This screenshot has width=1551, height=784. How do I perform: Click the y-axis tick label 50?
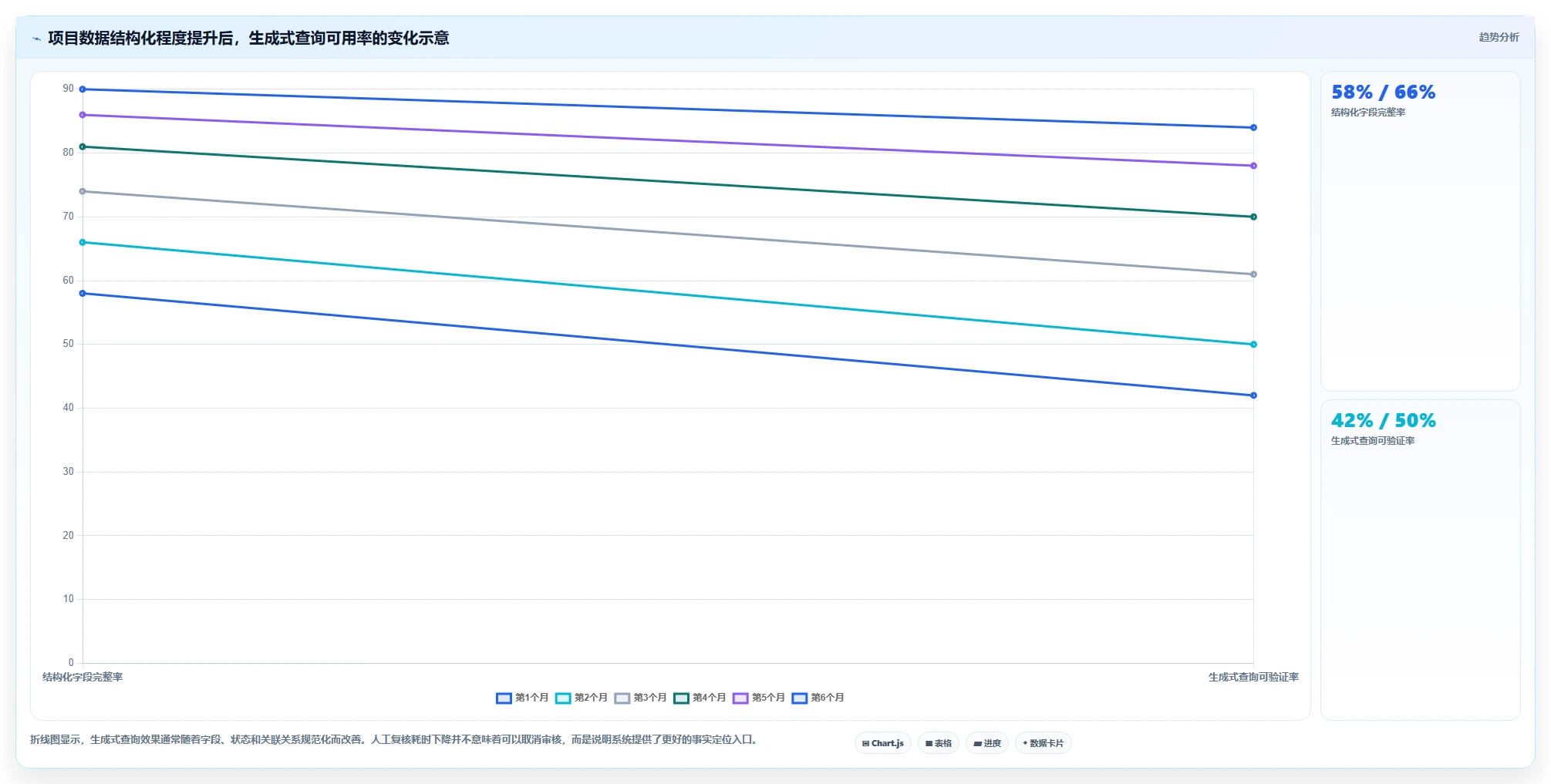tap(69, 344)
